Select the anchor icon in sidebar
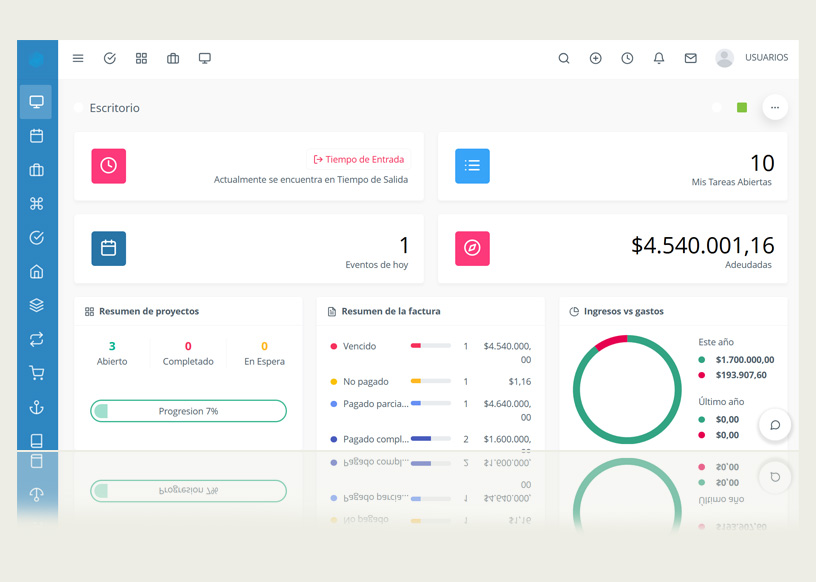This screenshot has width=816, height=582. pos(37,407)
